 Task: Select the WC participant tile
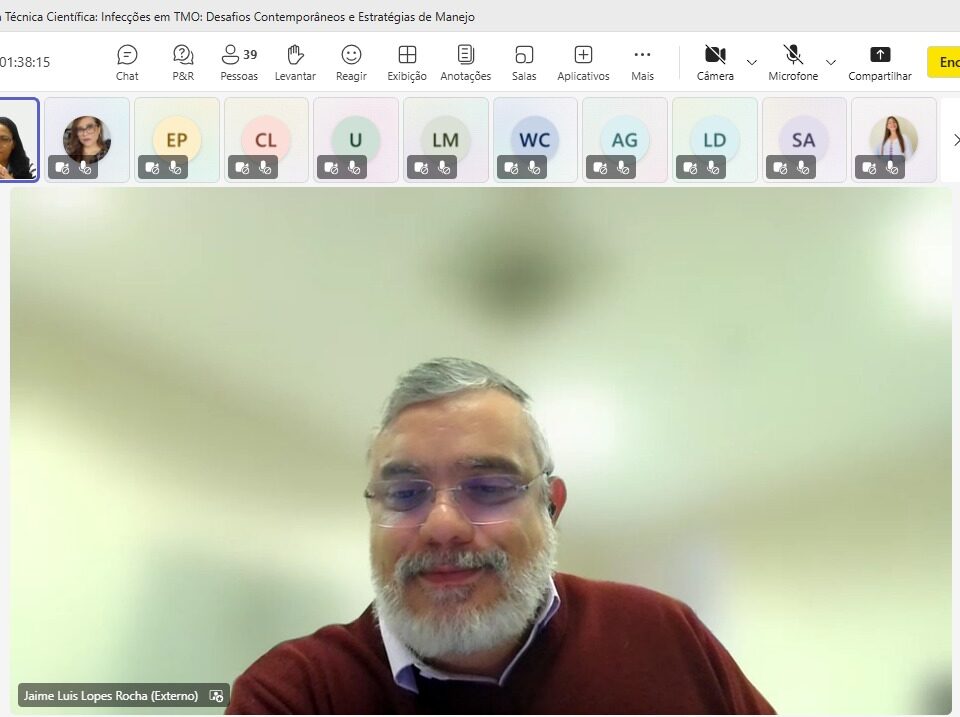(x=535, y=140)
